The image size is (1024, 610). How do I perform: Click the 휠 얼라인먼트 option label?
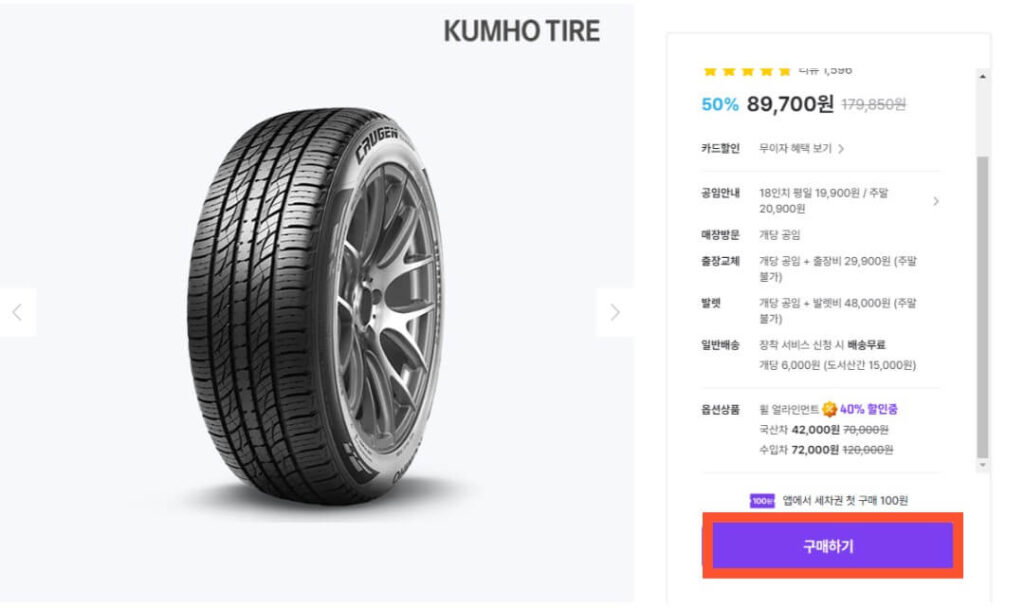coord(788,409)
